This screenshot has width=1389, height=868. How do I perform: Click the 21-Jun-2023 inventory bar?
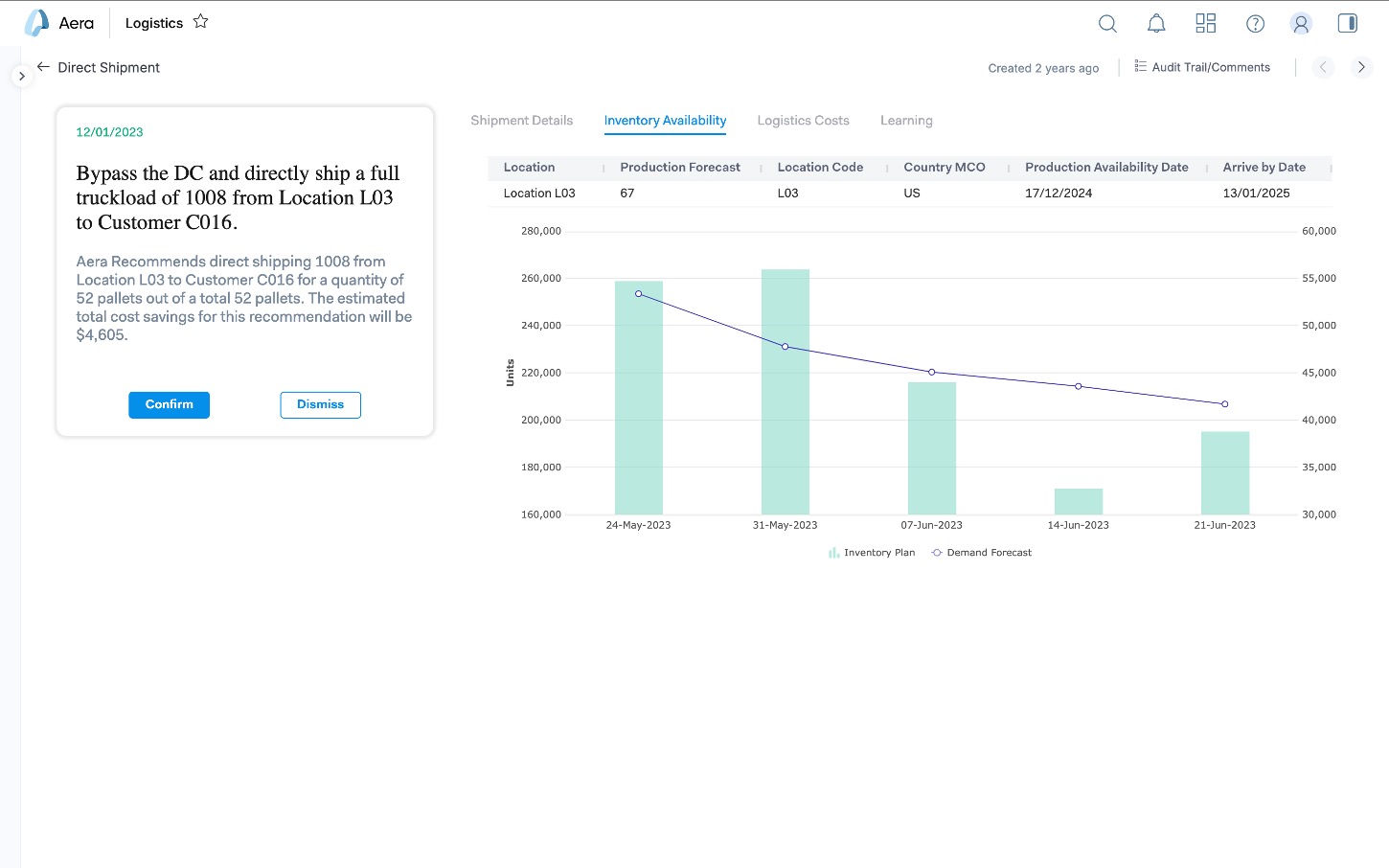click(x=1225, y=473)
